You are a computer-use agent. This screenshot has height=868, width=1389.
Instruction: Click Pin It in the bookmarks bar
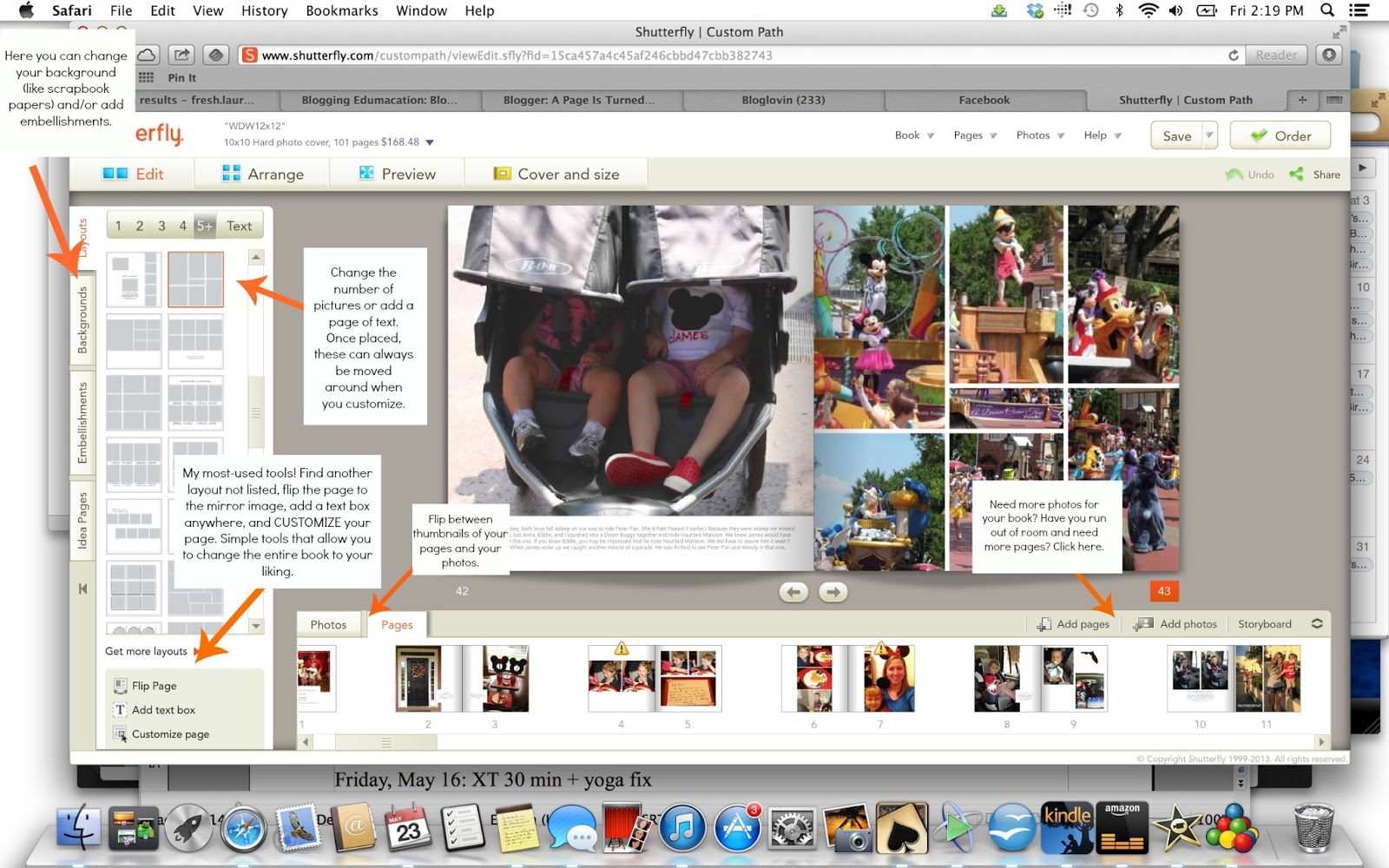tap(182, 77)
